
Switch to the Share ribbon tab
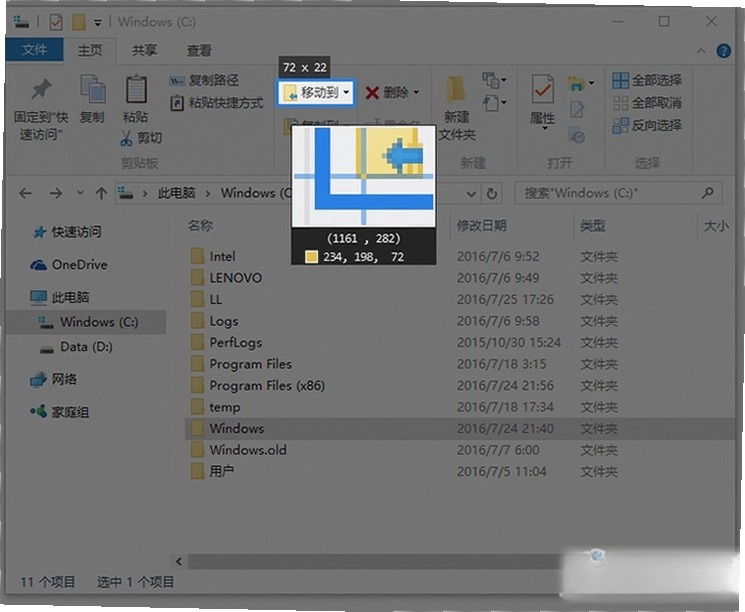[144, 50]
